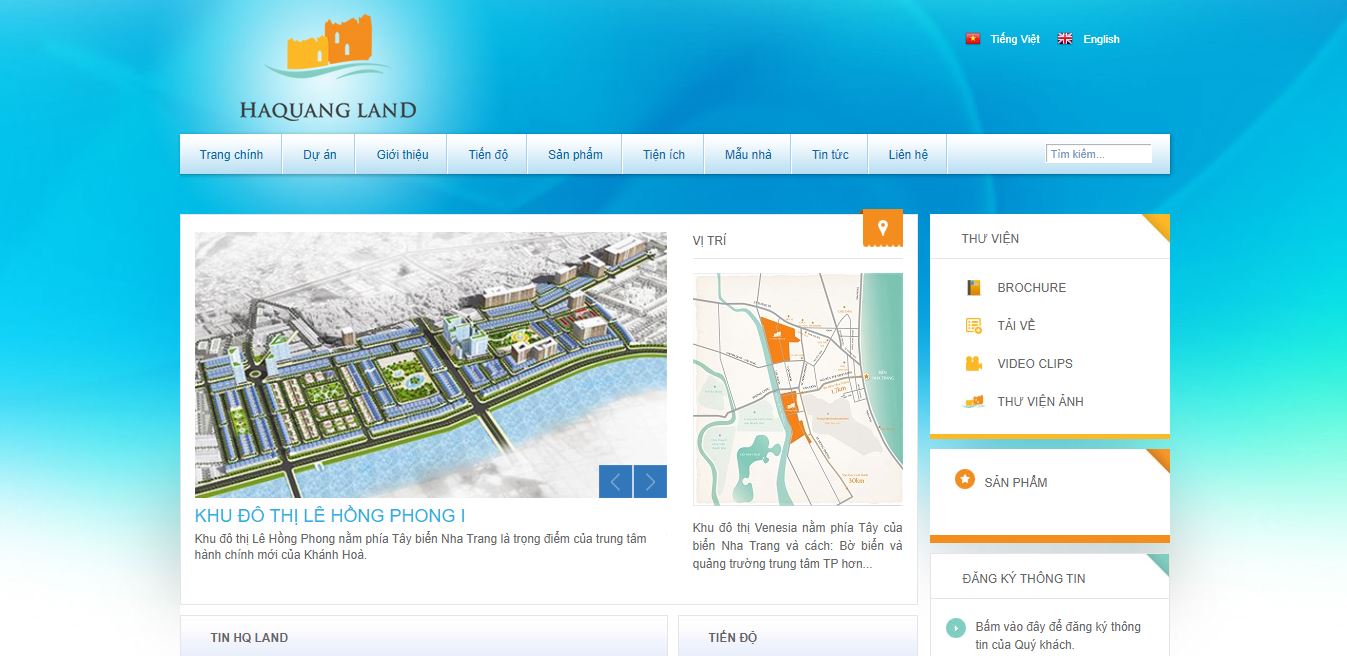Switch language to English
The height and width of the screenshot is (656, 1347).
click(x=1101, y=39)
